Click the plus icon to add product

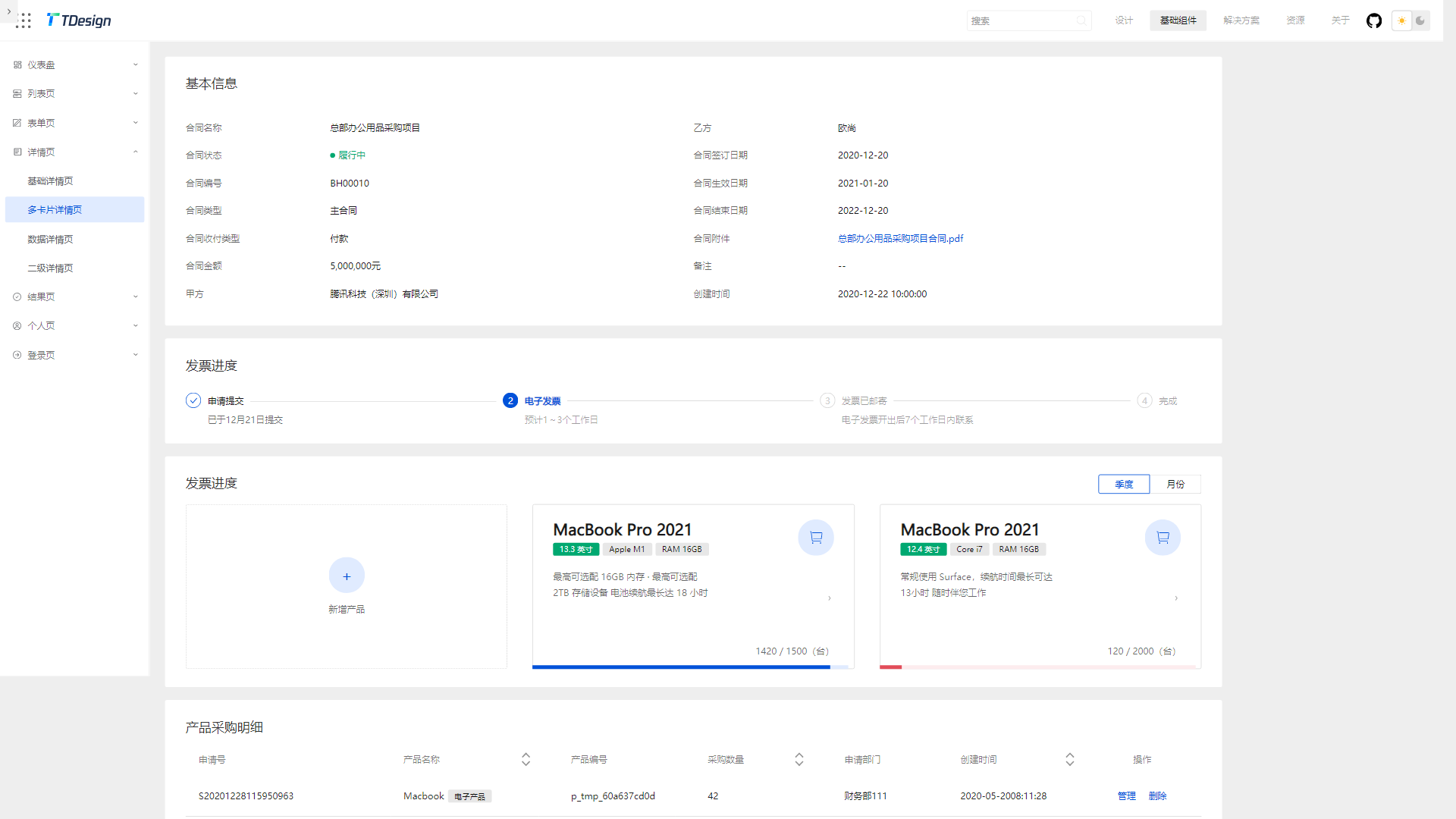point(347,576)
